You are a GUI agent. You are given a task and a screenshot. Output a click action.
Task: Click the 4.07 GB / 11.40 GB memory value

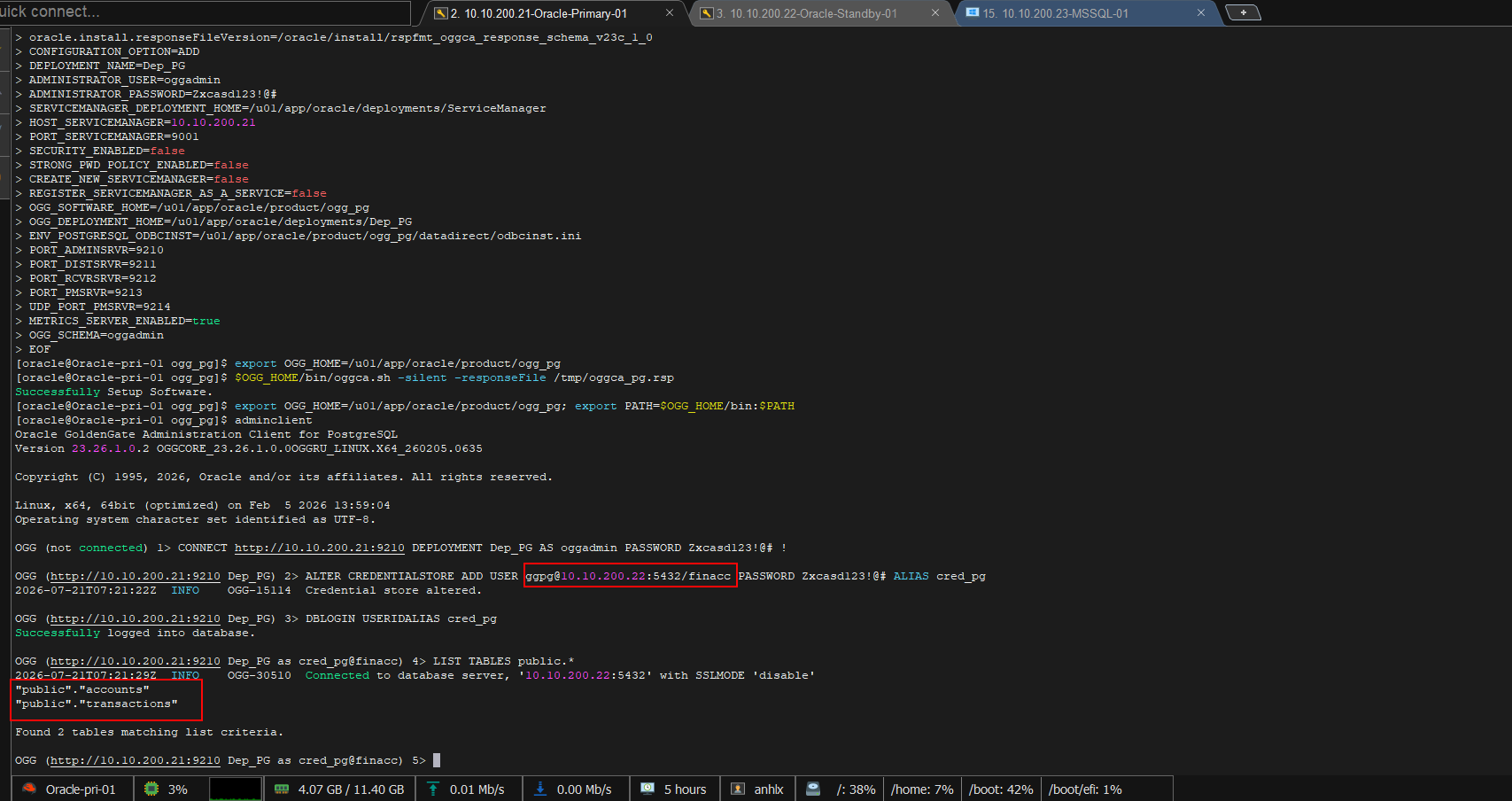[351, 789]
